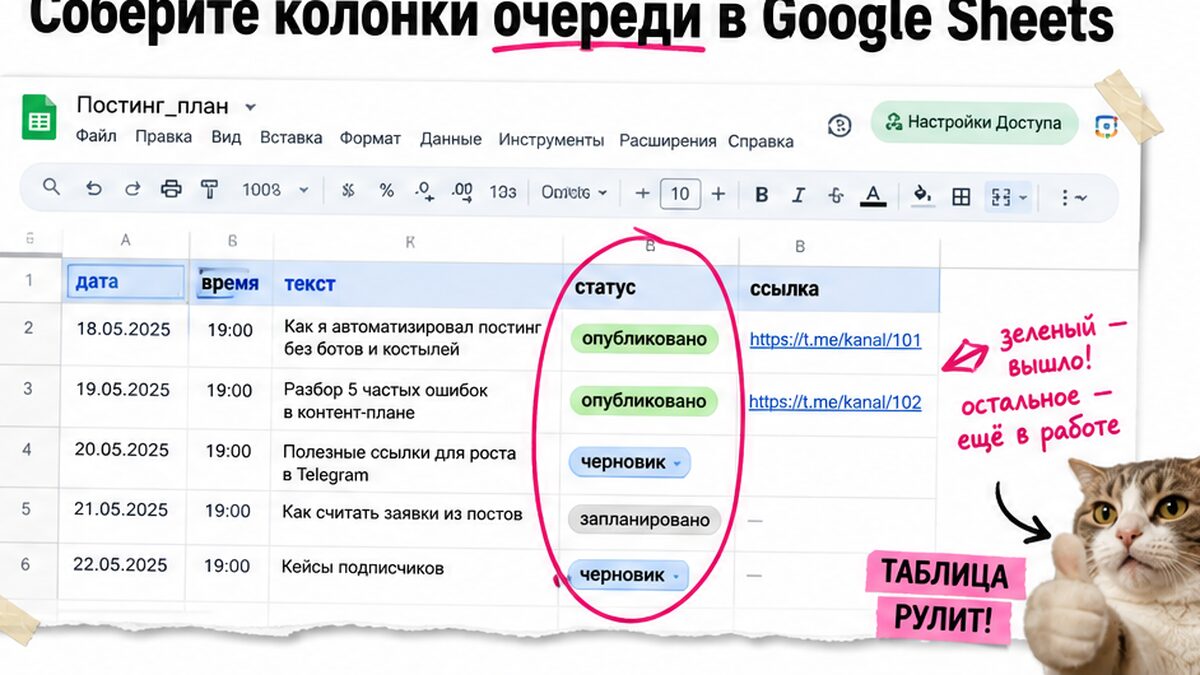
Task: Click the Настройки Доступа button
Action: click(x=975, y=123)
